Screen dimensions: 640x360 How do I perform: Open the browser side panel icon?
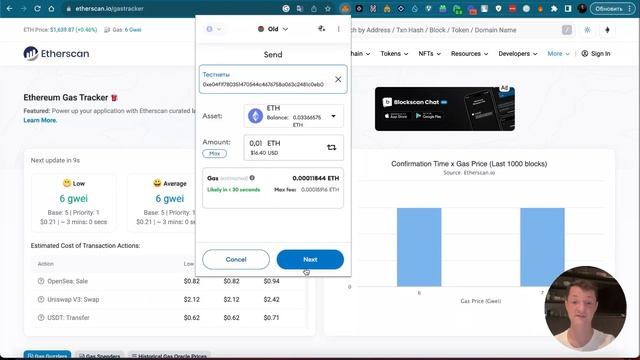pos(568,8)
